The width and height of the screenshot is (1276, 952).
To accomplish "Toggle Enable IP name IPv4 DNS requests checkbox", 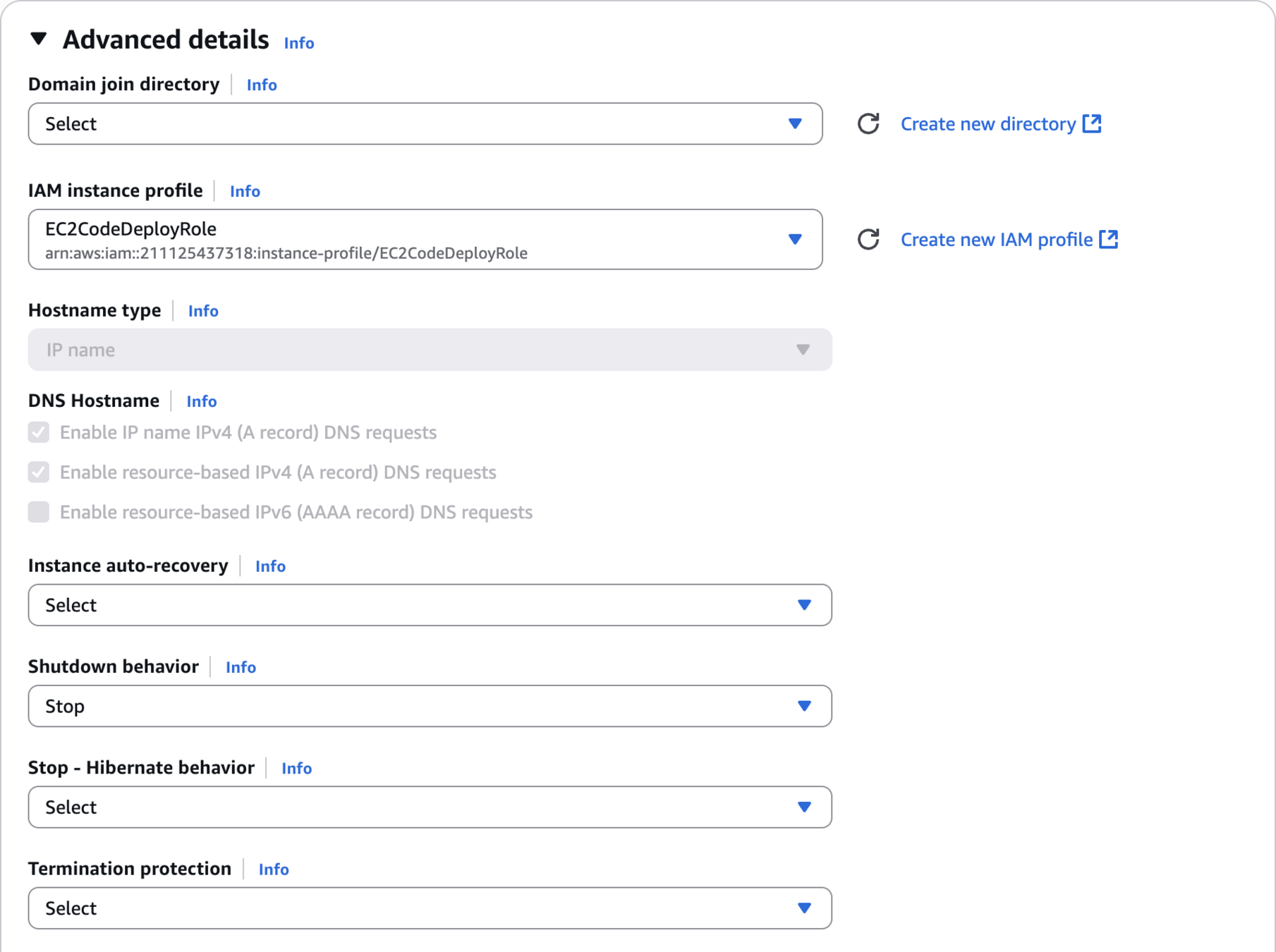I will [39, 432].
